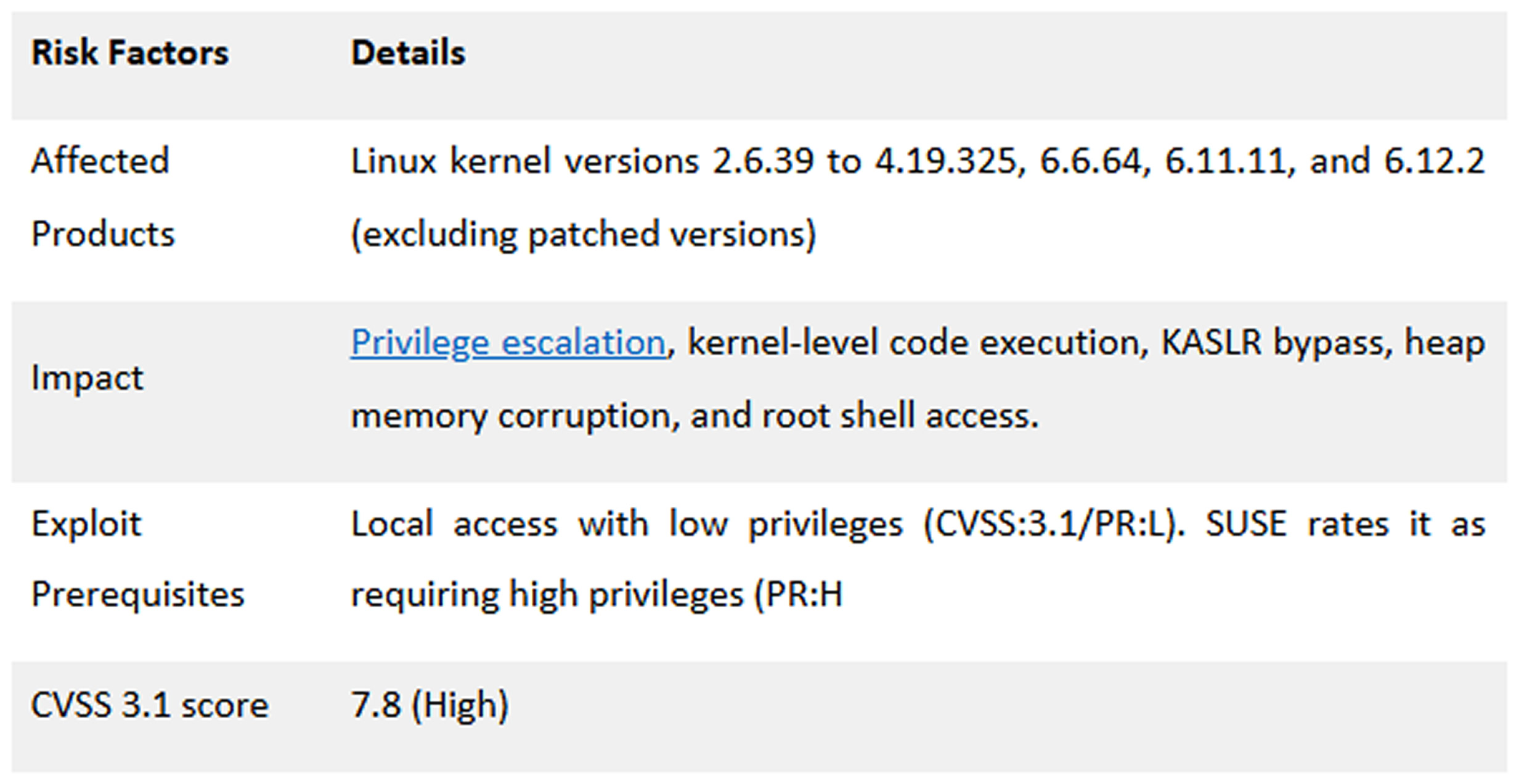
Task: Click the root shell access phrase
Action: tap(900, 416)
